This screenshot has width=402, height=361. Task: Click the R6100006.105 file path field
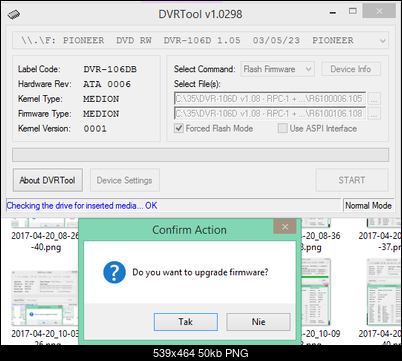[270, 99]
